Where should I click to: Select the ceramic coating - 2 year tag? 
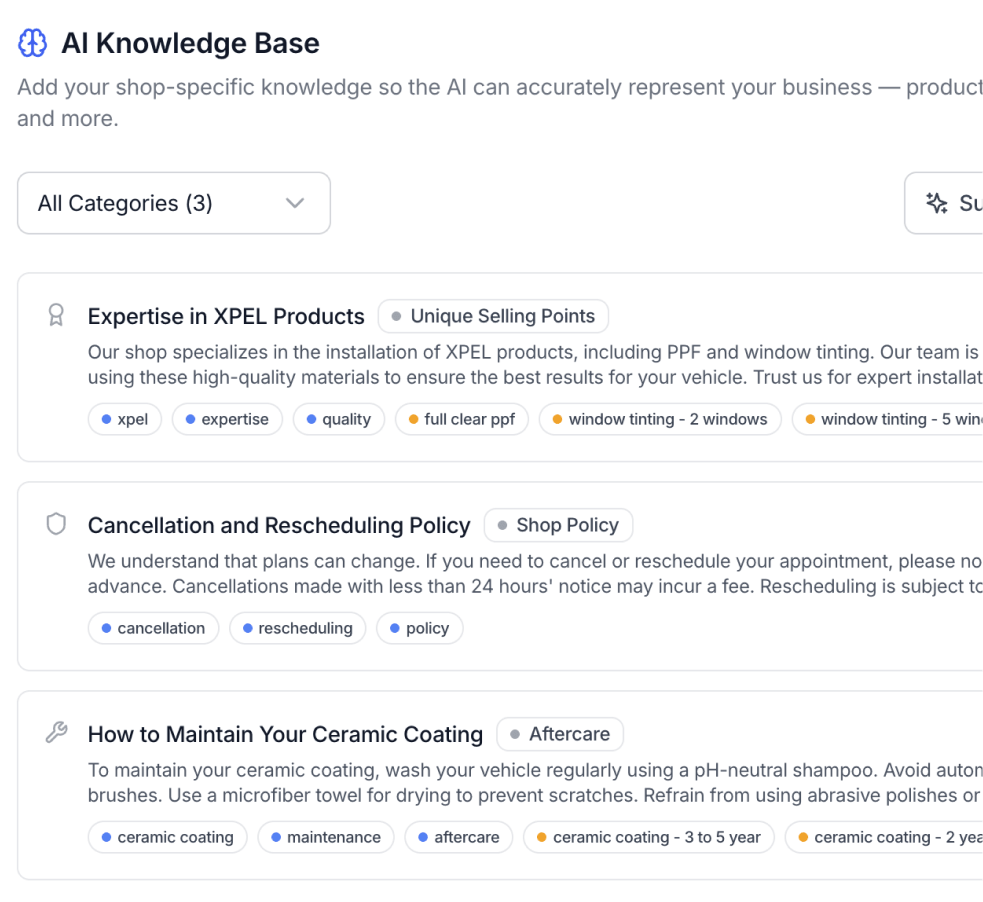tap(884, 837)
